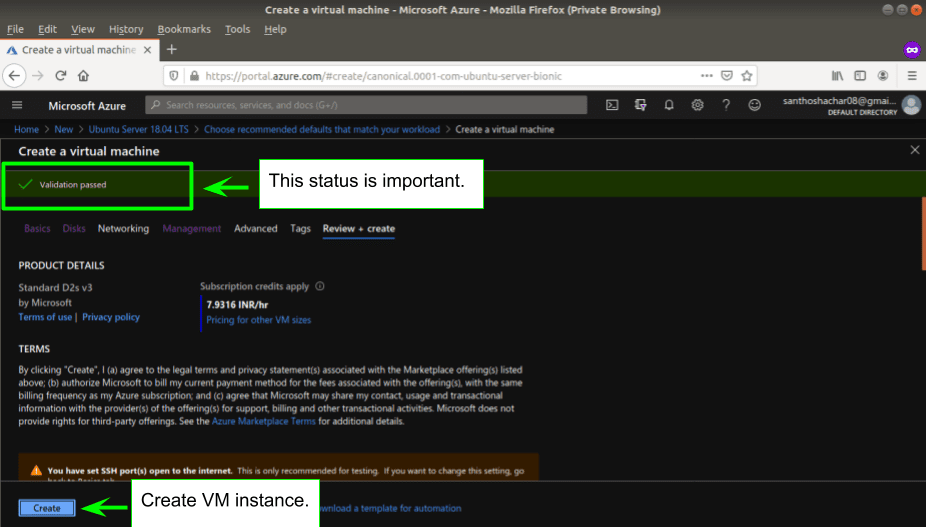Save page to Pocket
927x527 pixels.
point(727,76)
